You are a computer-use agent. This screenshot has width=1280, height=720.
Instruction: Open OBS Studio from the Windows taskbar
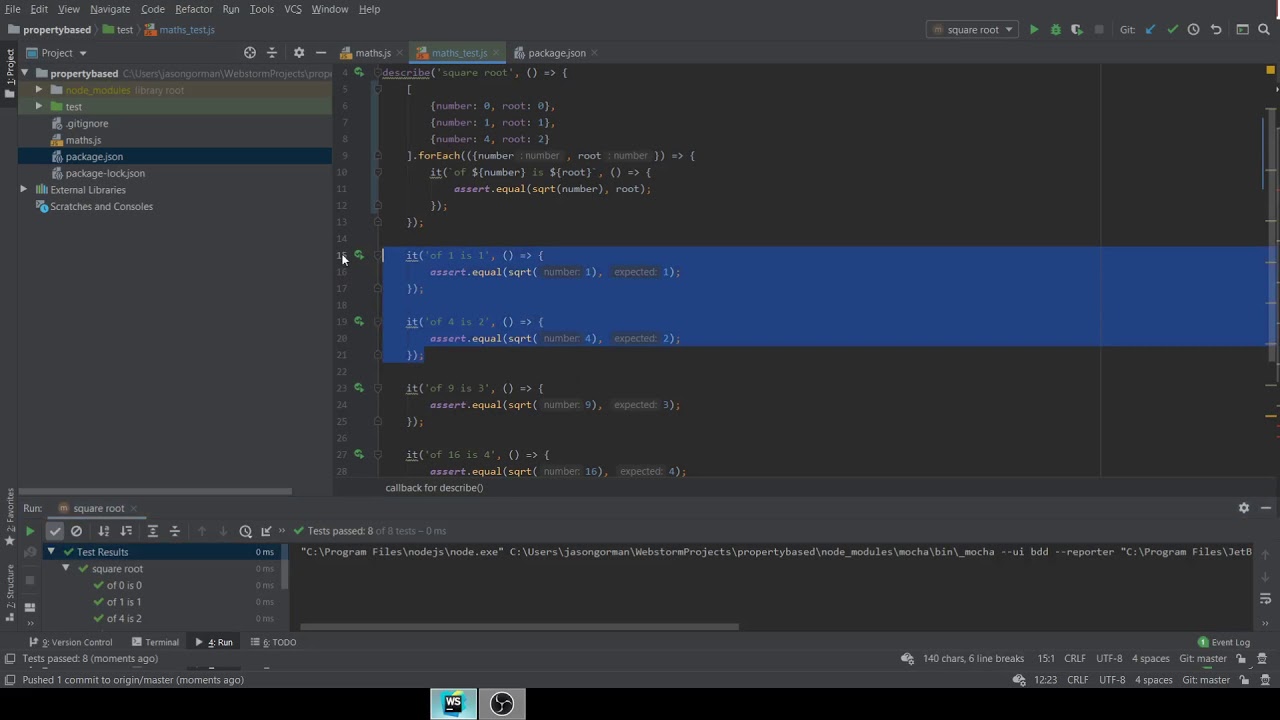502,704
